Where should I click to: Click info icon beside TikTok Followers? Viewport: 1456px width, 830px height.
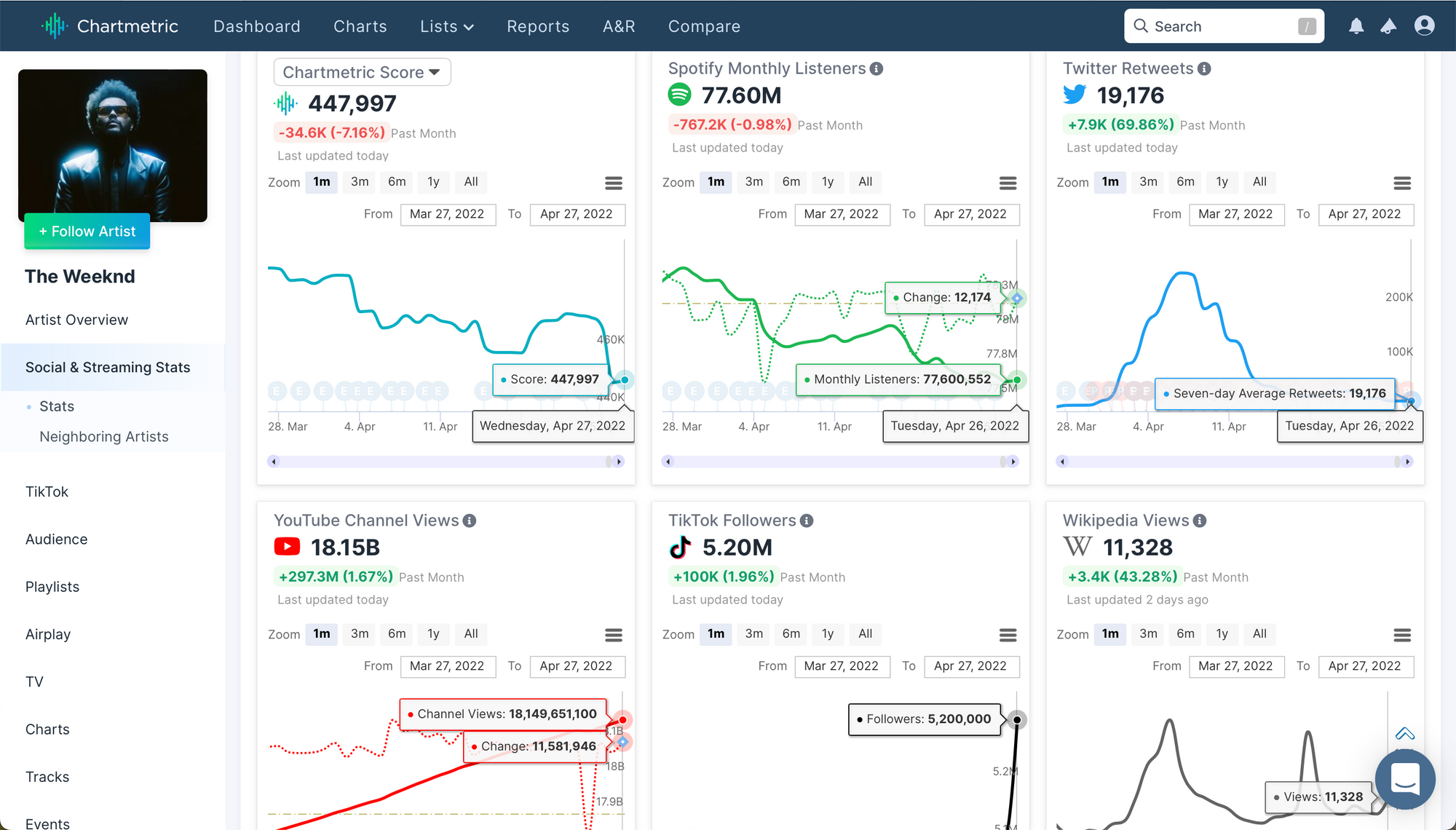pyautogui.click(x=807, y=521)
